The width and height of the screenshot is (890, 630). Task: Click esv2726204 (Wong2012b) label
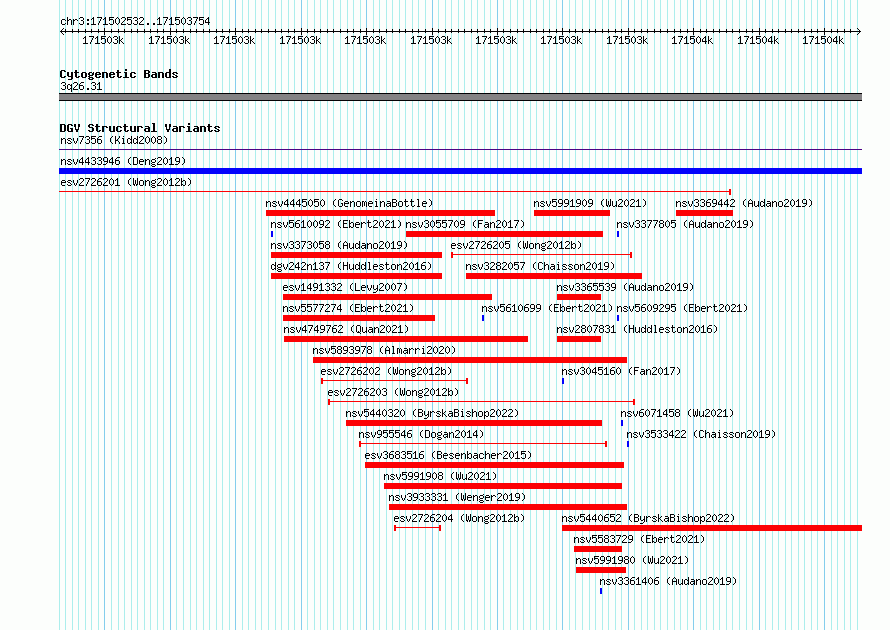point(459,518)
